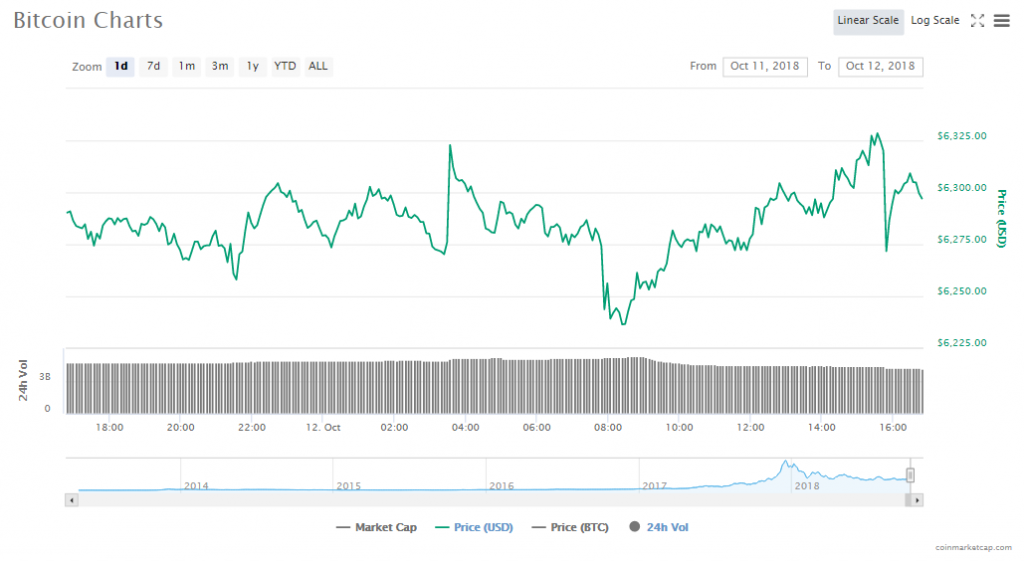Image resolution: width=1024 pixels, height=562 pixels.
Task: Switch to Log Scale
Action: pyautogui.click(x=935, y=21)
